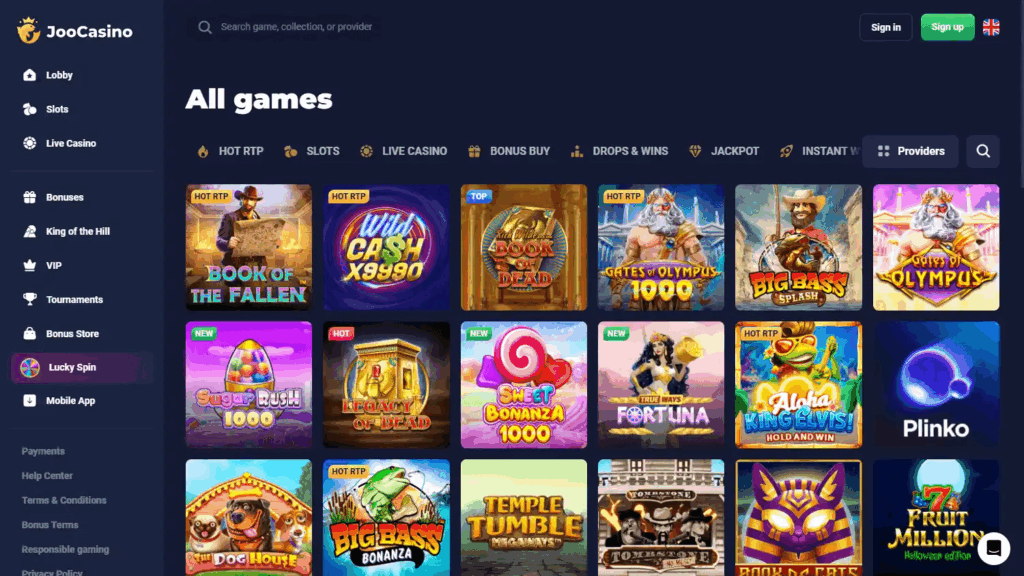Click the Sign in button

(886, 27)
